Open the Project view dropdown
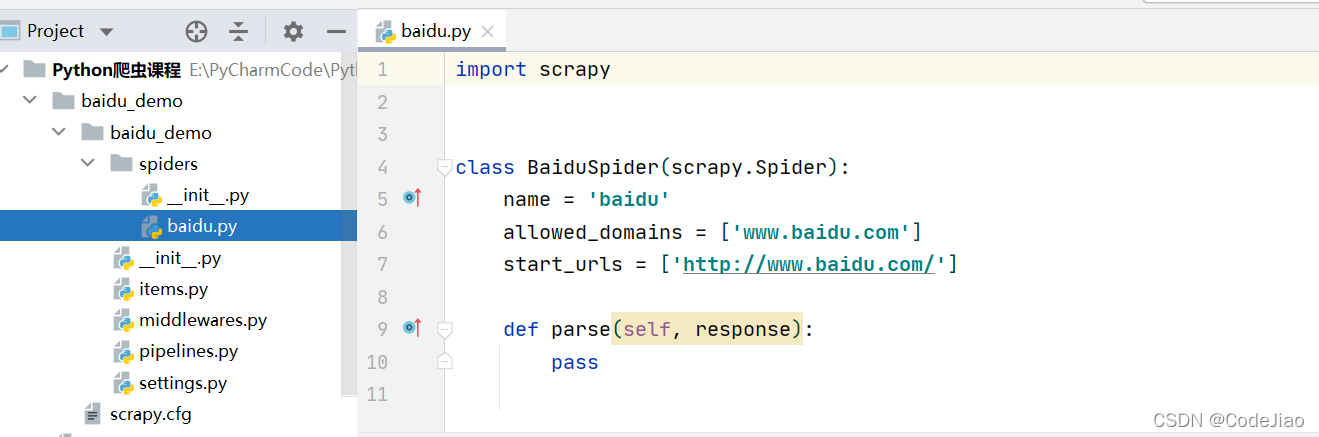 pos(107,32)
